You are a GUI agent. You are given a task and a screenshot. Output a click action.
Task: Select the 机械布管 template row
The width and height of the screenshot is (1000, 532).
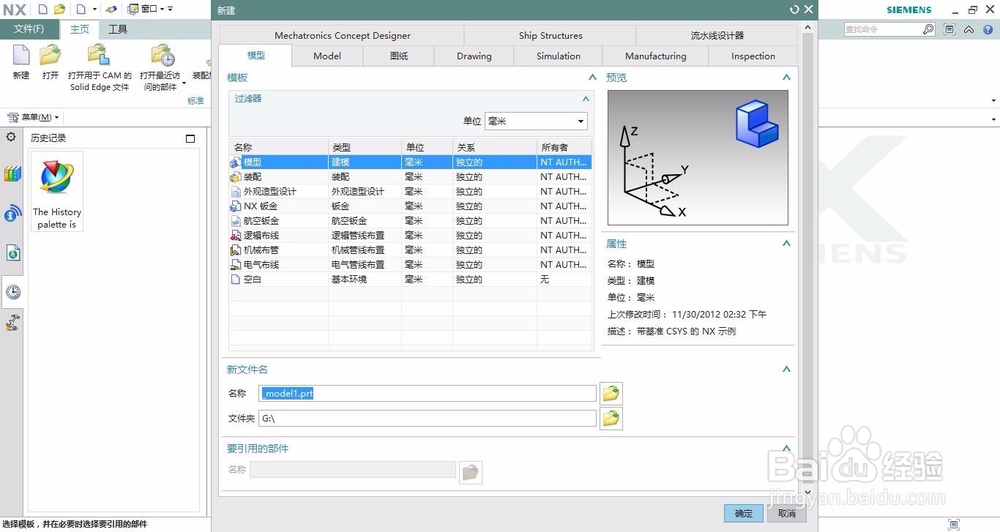tap(410, 250)
